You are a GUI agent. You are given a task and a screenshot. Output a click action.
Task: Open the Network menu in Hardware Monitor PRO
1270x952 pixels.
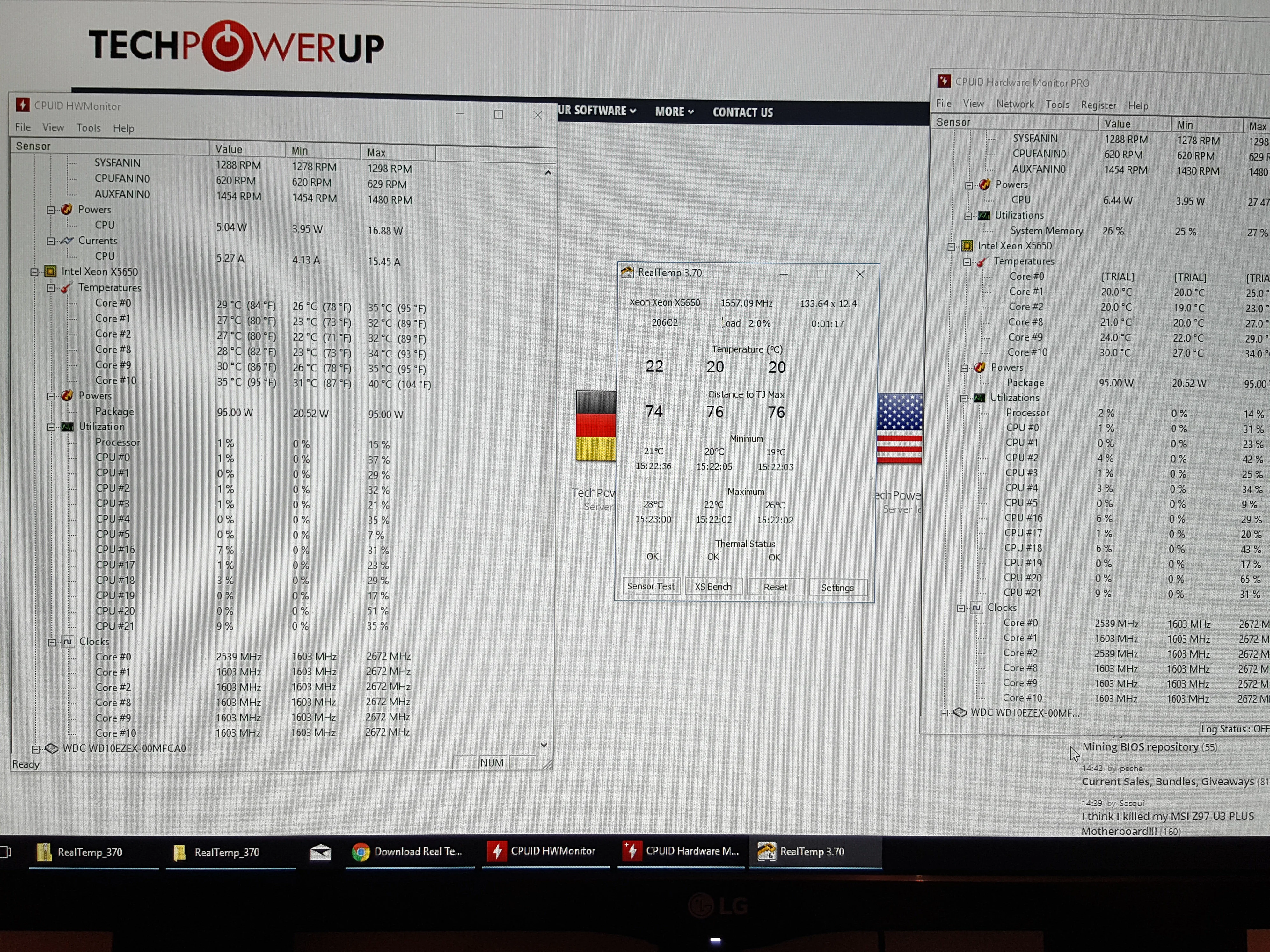pyautogui.click(x=1015, y=104)
